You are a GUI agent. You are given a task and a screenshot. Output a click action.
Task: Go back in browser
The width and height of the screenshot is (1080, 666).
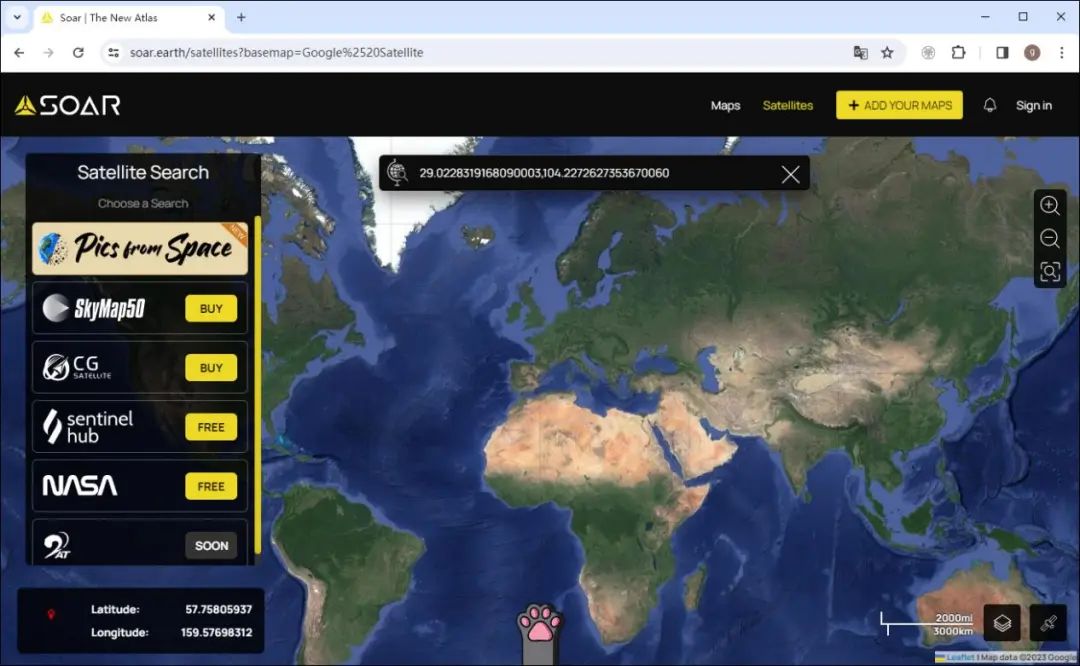(x=19, y=52)
